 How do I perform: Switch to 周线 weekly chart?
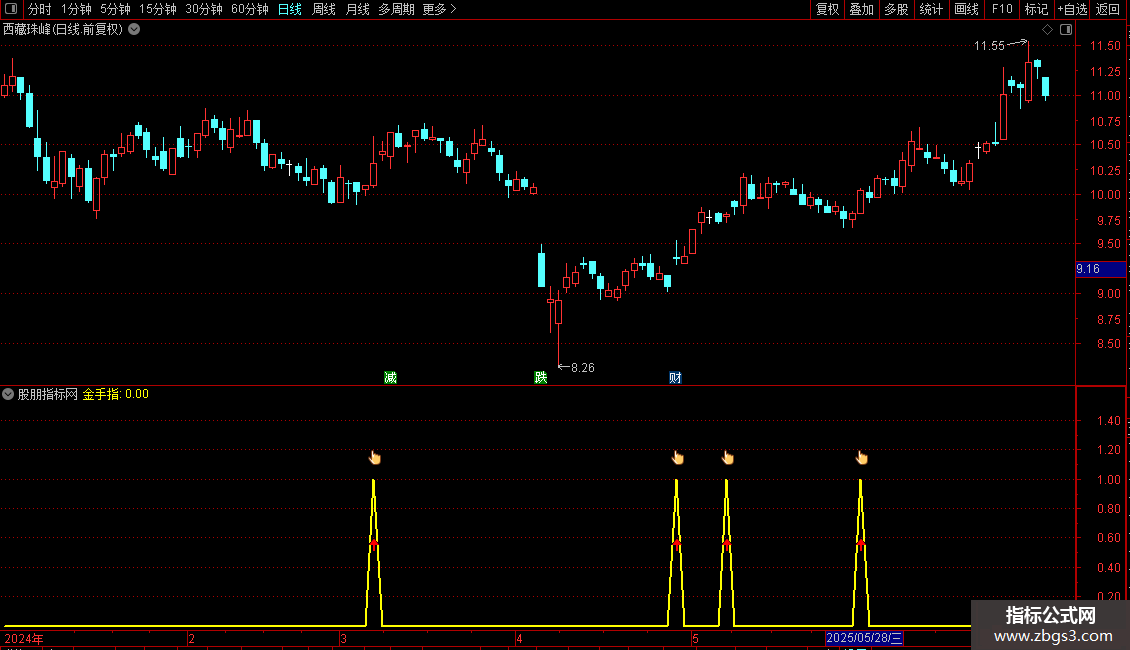click(324, 9)
